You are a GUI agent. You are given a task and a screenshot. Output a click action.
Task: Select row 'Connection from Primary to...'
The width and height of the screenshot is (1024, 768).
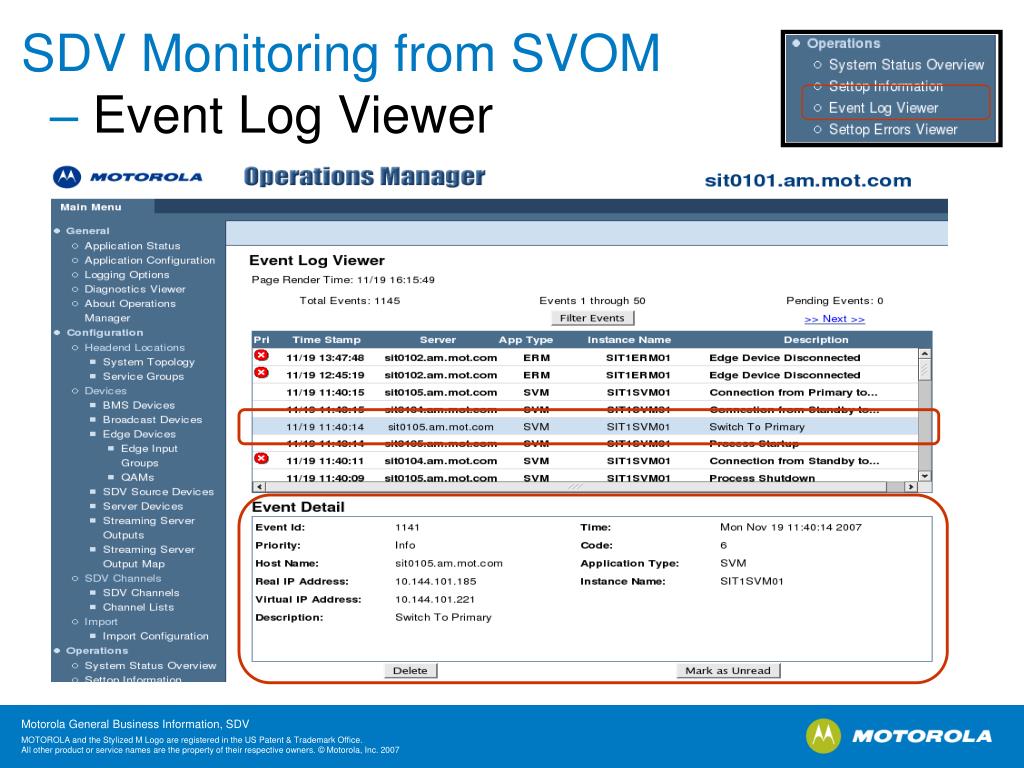pos(585,392)
